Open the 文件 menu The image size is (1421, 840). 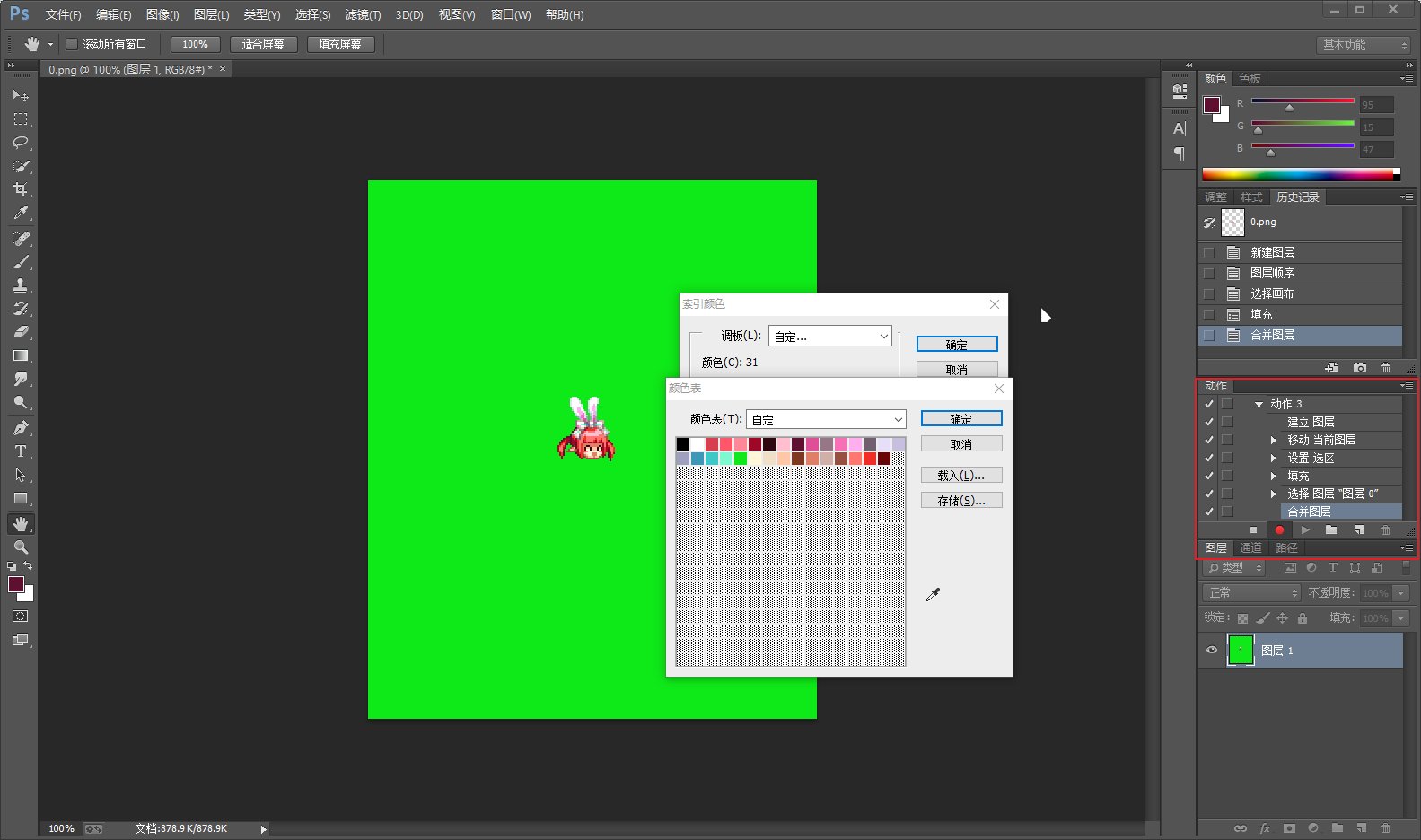(63, 14)
